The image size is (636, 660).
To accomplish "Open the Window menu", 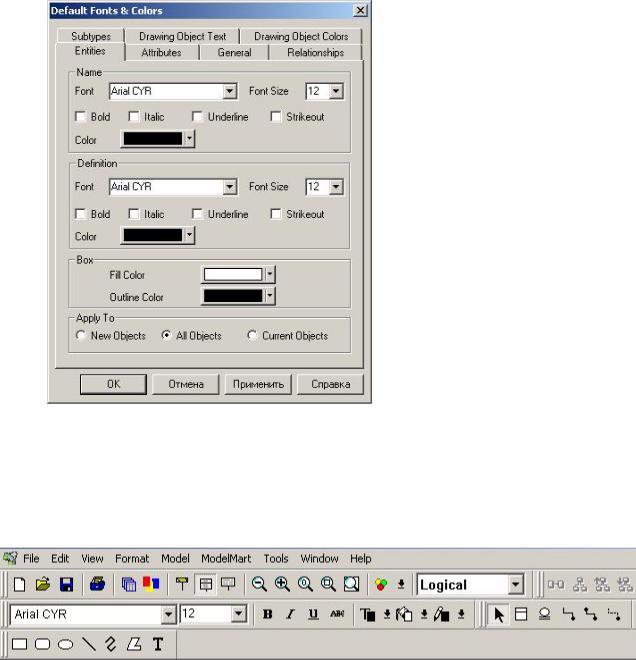I will pyautogui.click(x=319, y=559).
